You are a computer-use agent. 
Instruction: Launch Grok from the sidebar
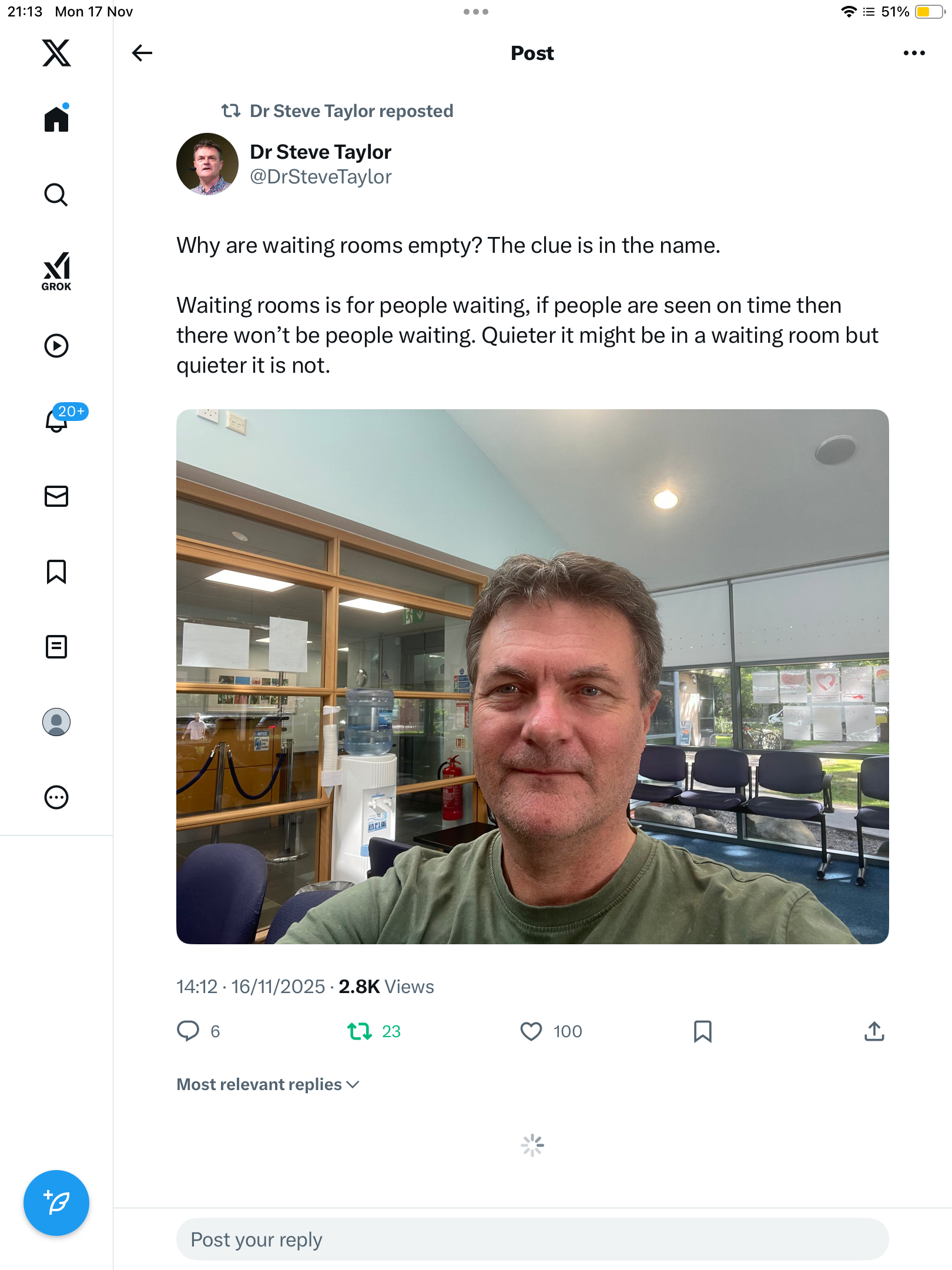coord(56,271)
